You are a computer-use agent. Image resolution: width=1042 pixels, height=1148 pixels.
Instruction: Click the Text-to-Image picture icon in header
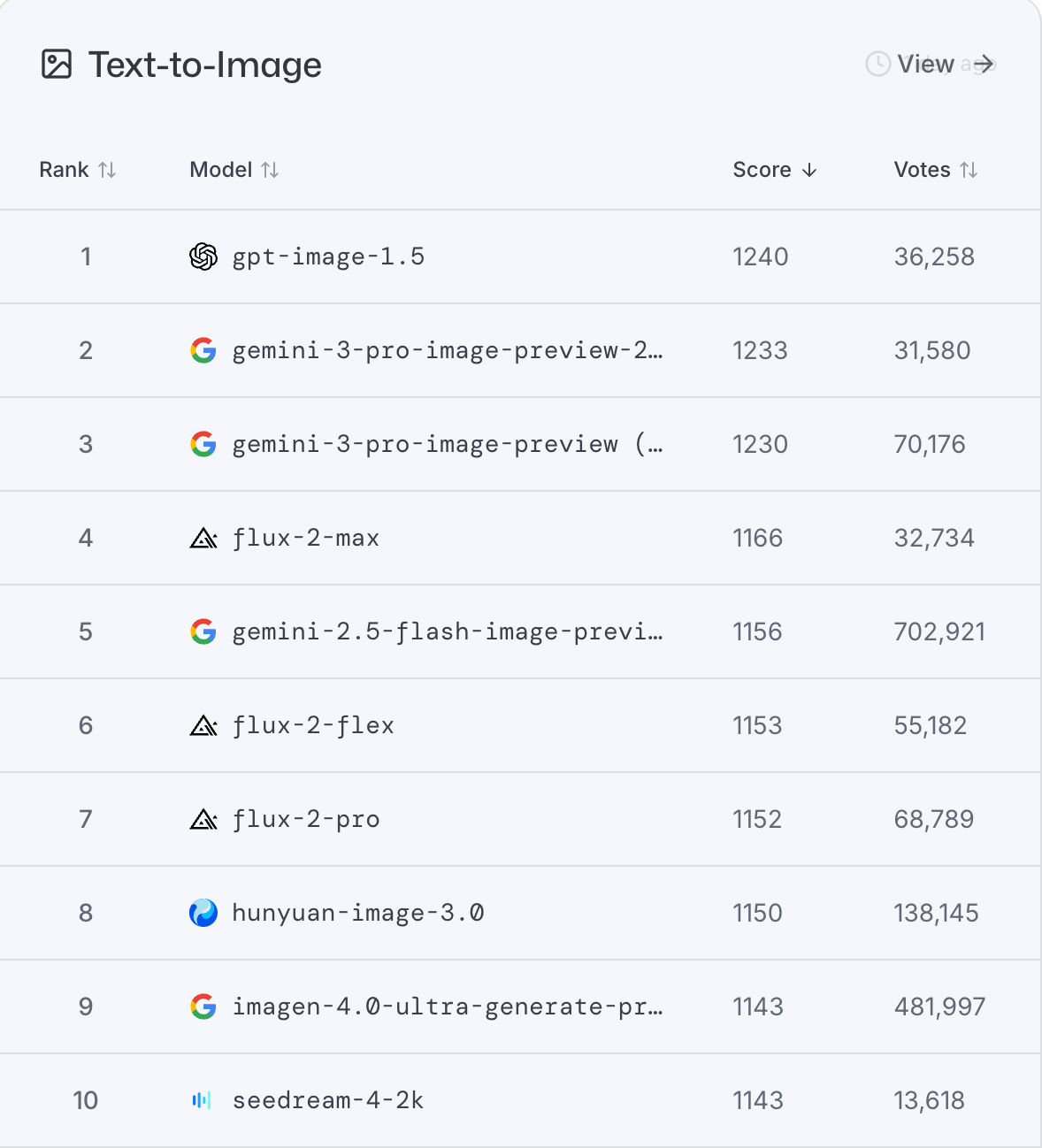57,65
